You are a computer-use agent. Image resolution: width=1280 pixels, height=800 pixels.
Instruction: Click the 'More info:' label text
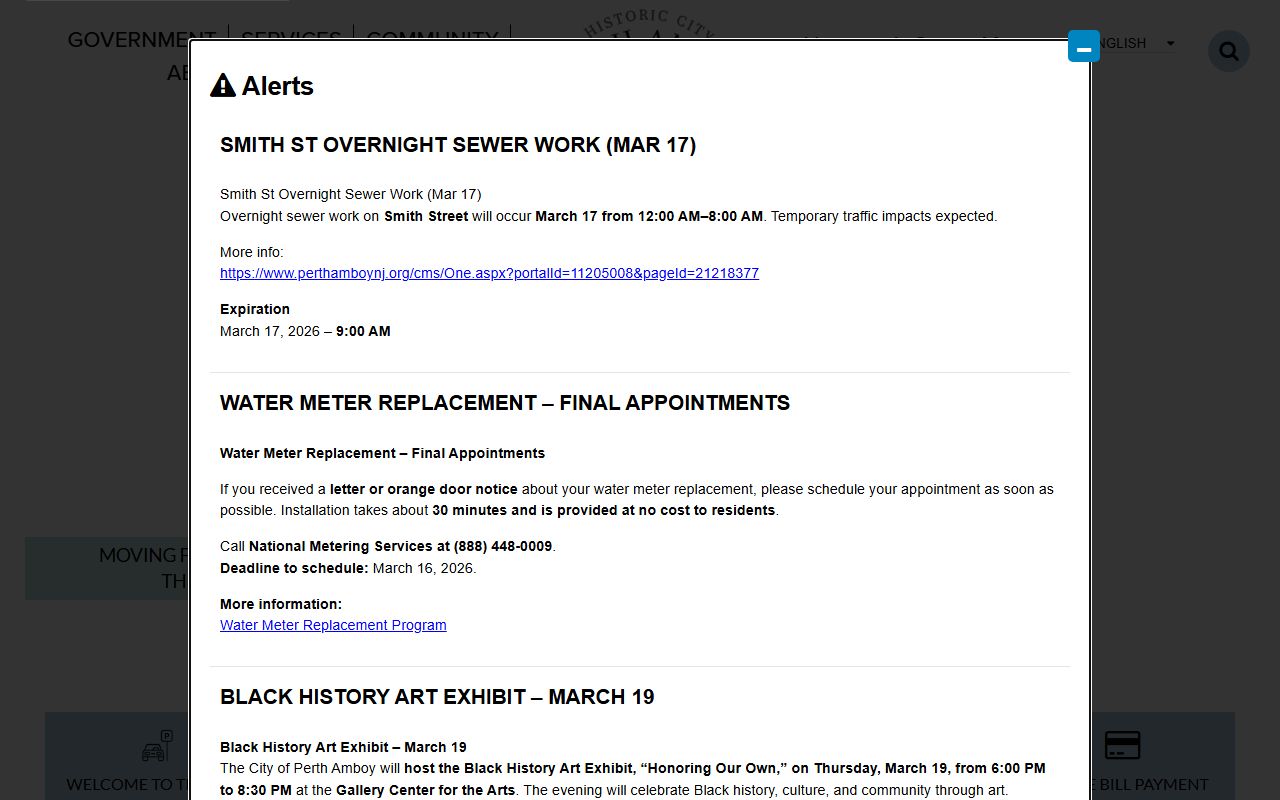(x=252, y=252)
